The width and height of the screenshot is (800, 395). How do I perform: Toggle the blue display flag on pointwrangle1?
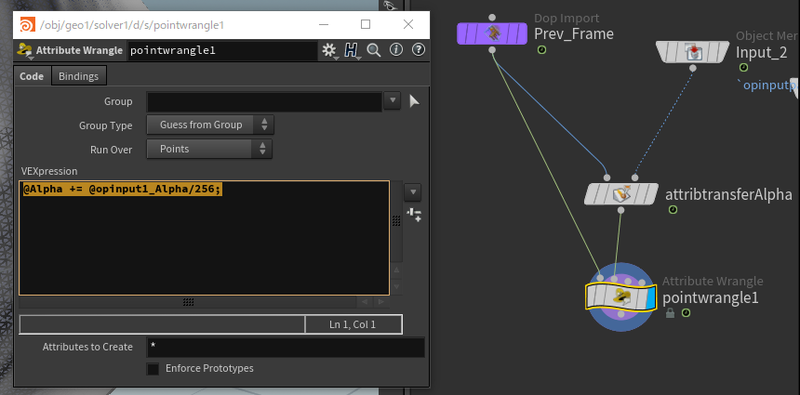[x=650, y=297]
